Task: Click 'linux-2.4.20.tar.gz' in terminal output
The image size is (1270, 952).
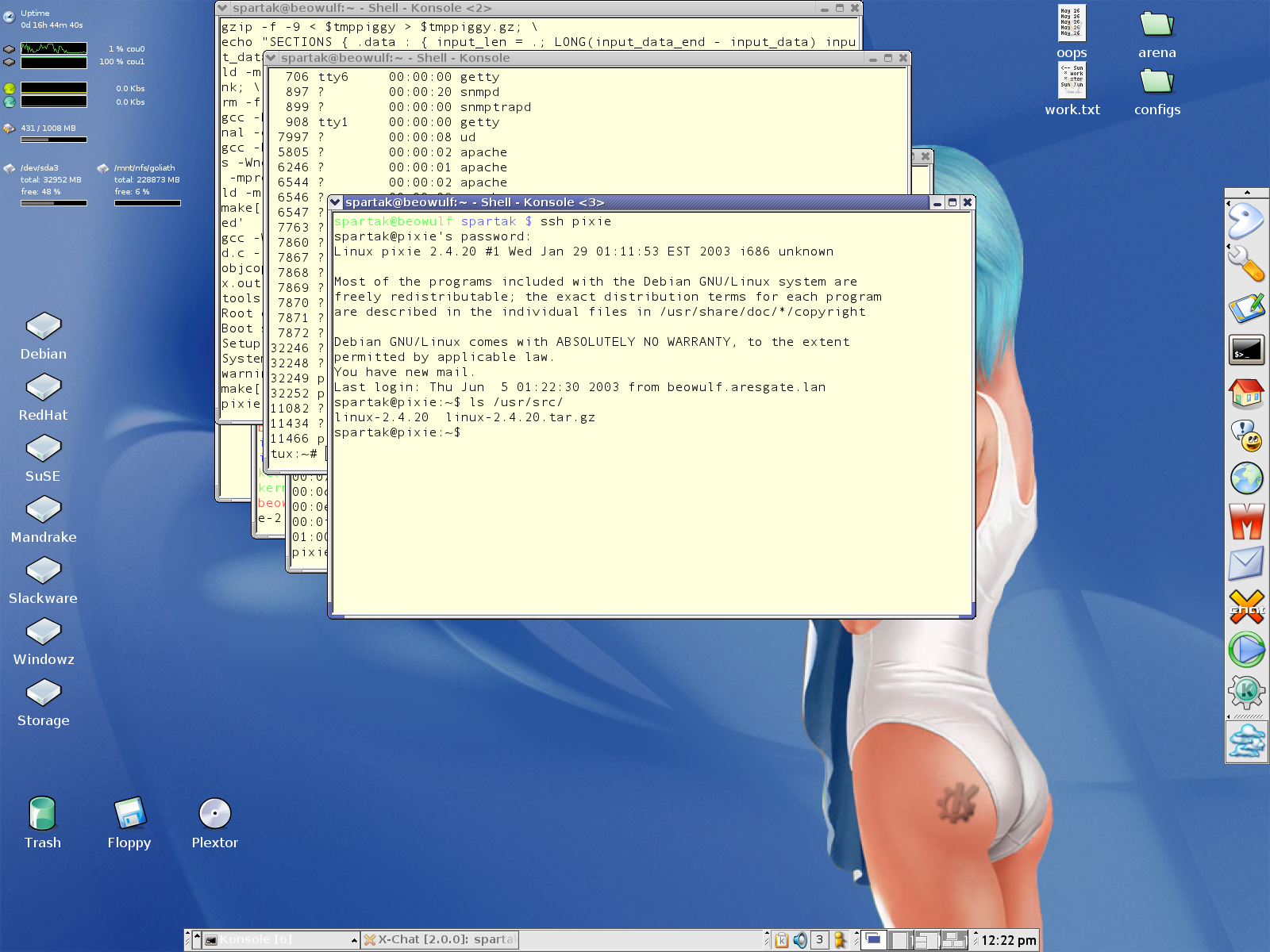Action: click(x=520, y=417)
